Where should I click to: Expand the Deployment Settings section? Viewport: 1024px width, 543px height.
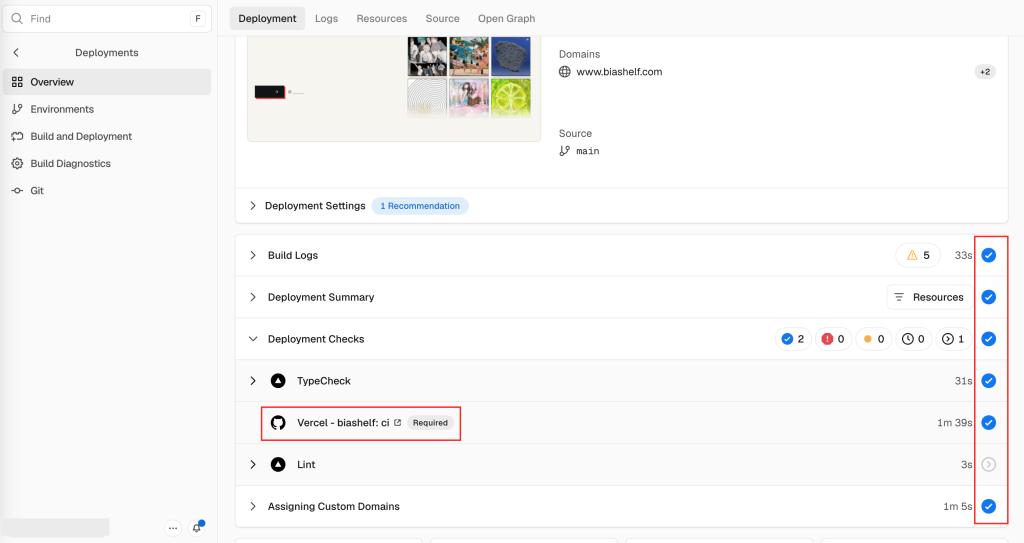pyautogui.click(x=253, y=206)
